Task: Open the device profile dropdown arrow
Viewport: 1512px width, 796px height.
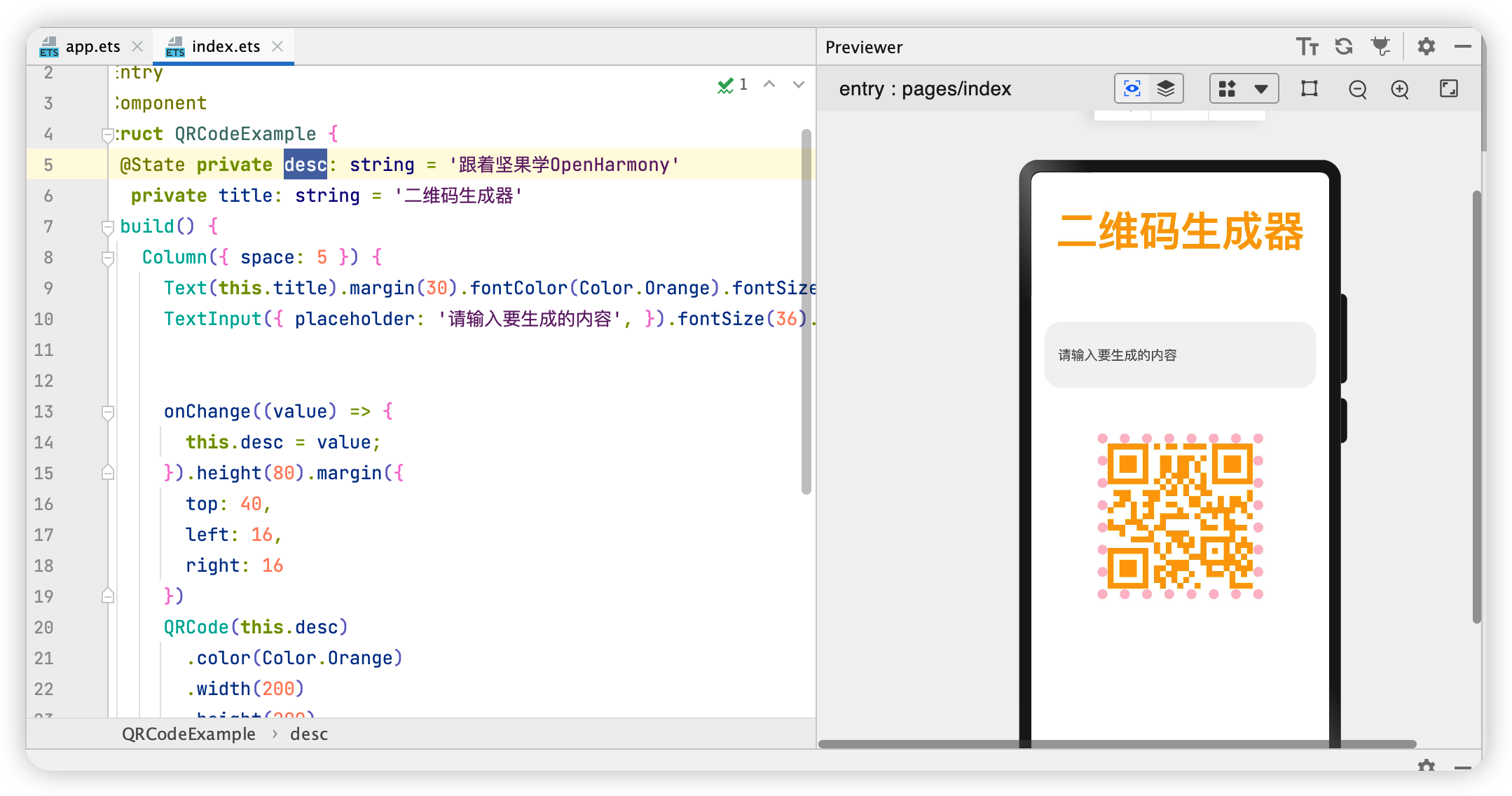Action: click(x=1261, y=89)
